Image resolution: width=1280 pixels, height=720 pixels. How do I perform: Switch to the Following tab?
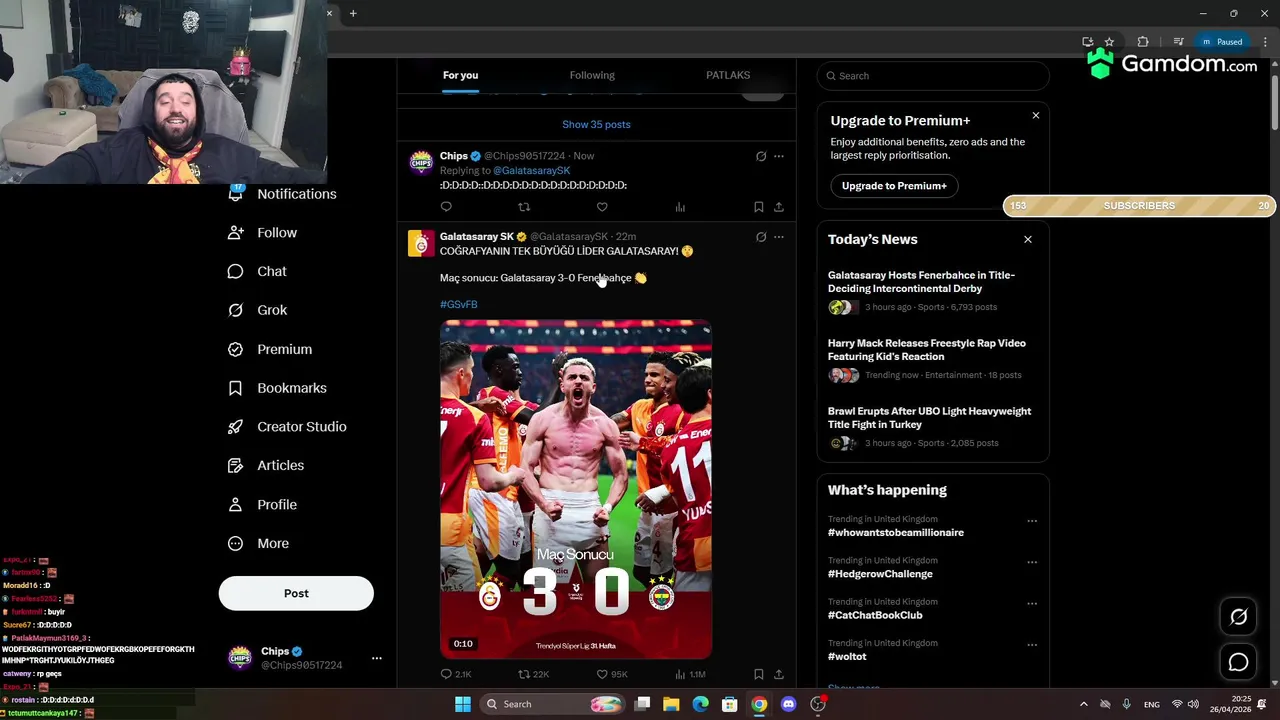pos(592,75)
